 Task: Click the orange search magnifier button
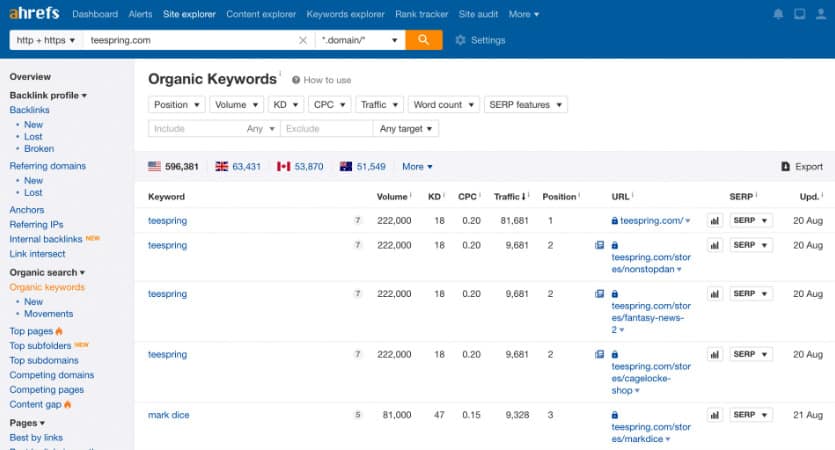point(424,40)
